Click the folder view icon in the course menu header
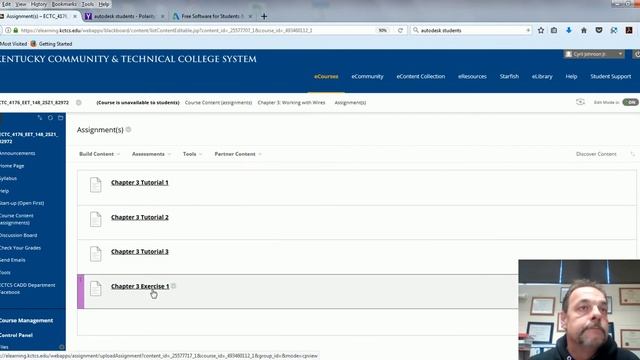Image resolution: width=640 pixels, height=360 pixels. click(x=60, y=118)
